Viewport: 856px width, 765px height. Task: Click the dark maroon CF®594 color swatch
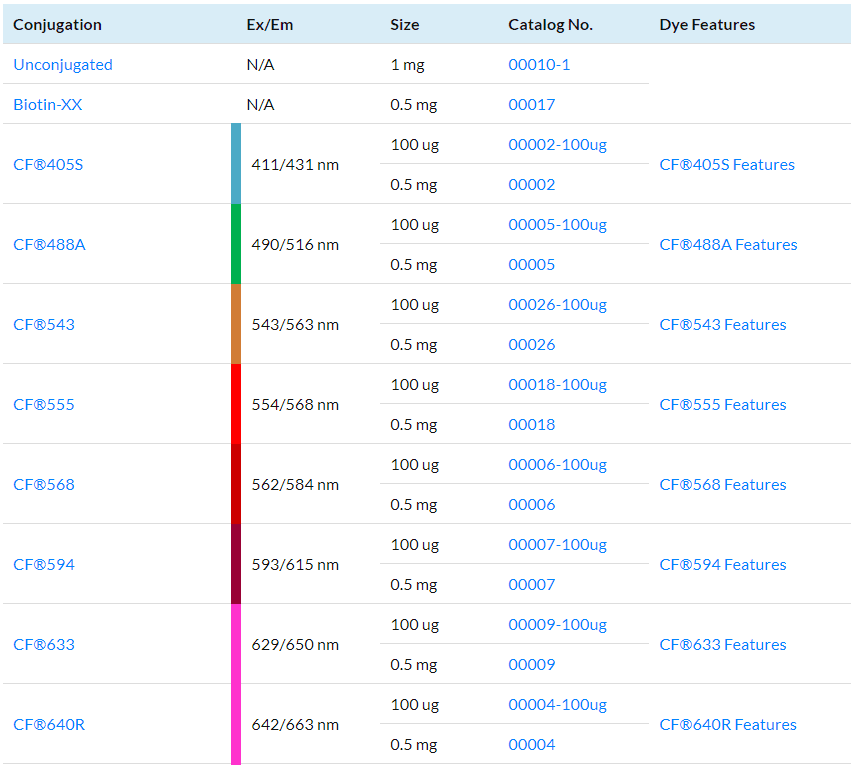(x=236, y=564)
